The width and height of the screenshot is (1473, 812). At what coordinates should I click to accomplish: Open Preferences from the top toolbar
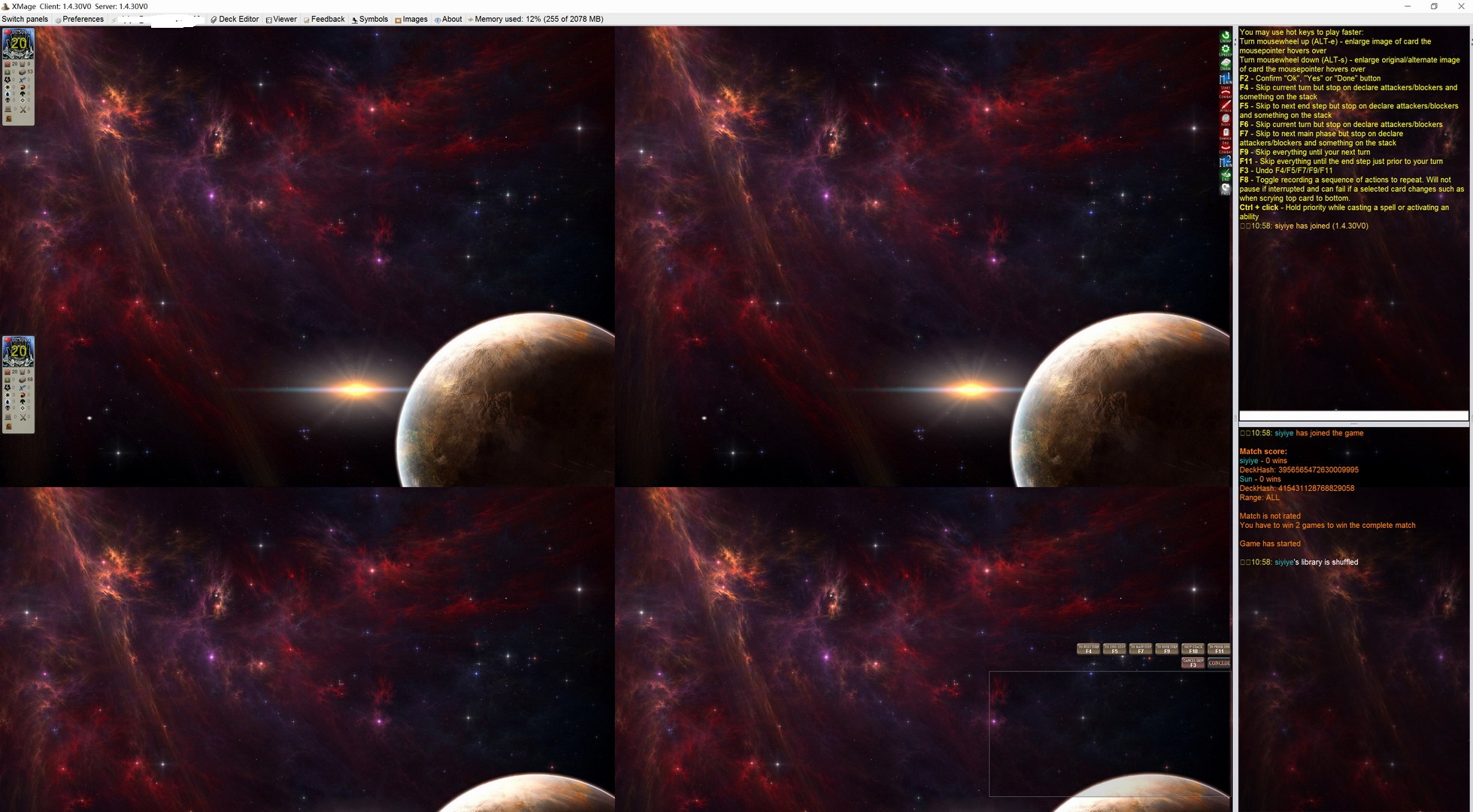point(79,19)
